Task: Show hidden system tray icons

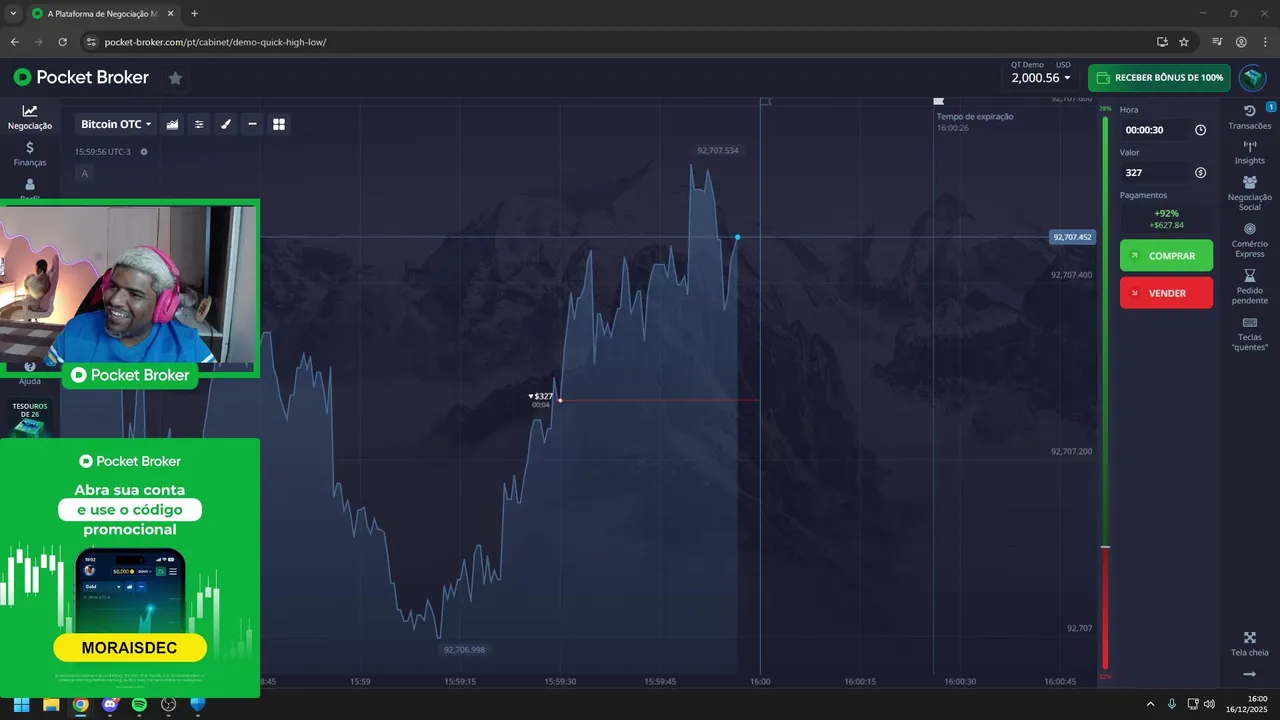Action: (x=1150, y=704)
